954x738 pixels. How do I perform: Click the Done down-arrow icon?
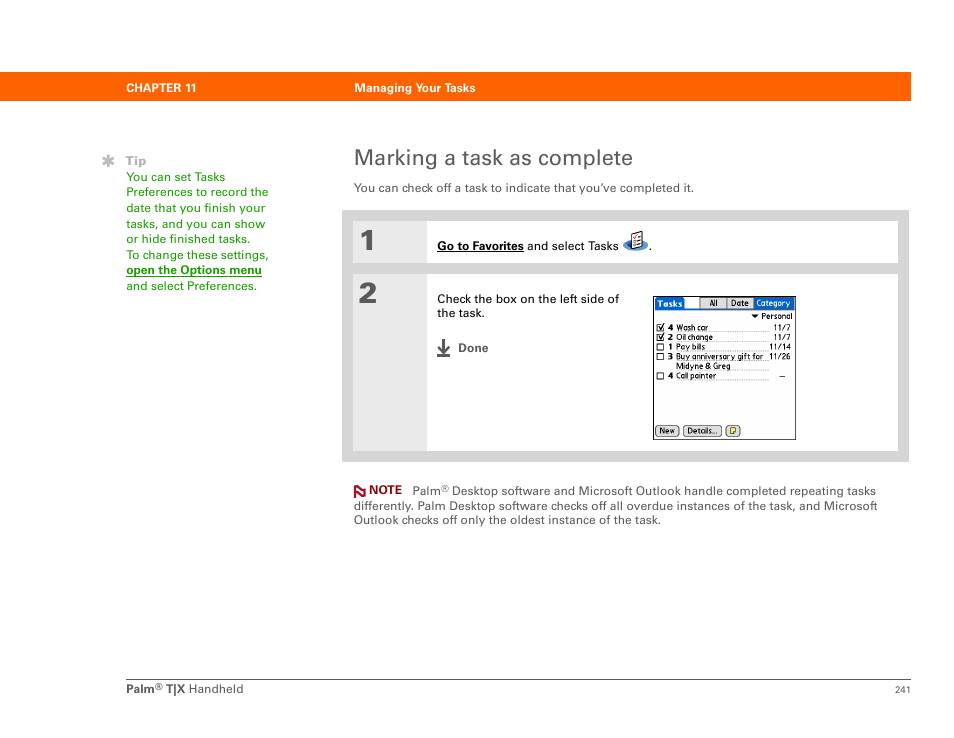444,348
